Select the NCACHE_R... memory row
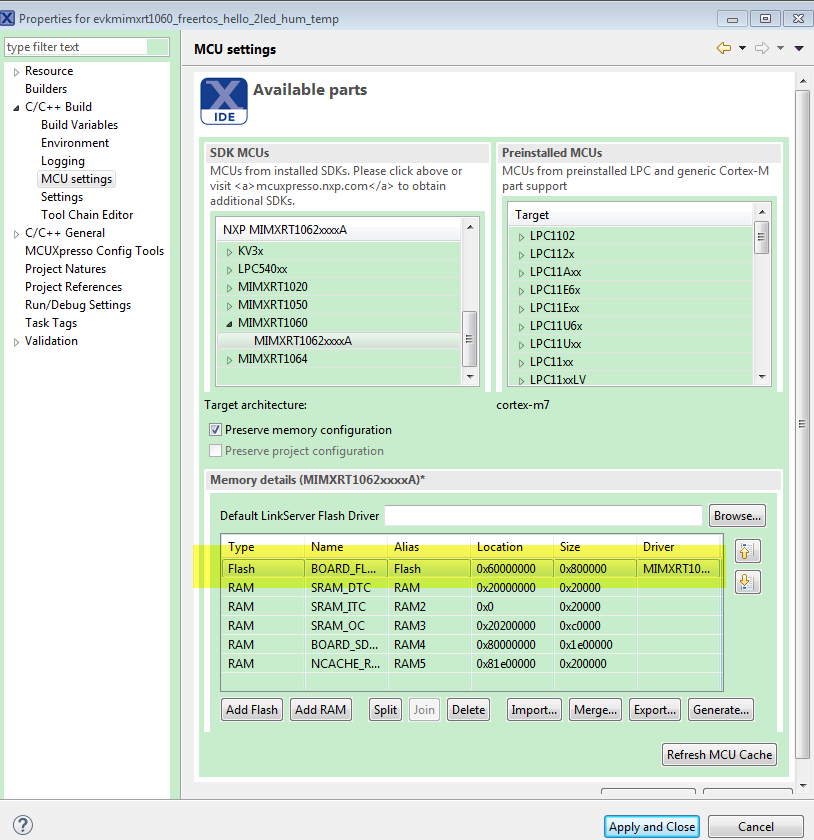 click(472, 664)
